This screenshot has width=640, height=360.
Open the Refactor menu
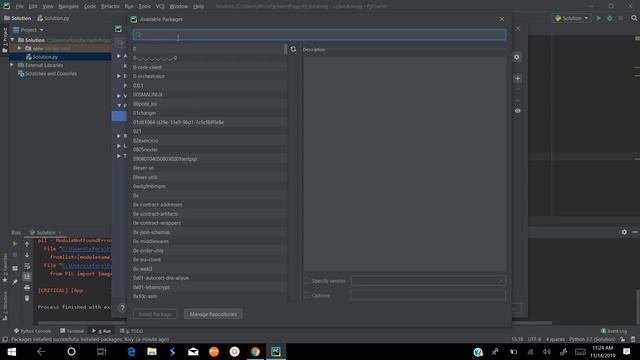[x=110, y=7]
